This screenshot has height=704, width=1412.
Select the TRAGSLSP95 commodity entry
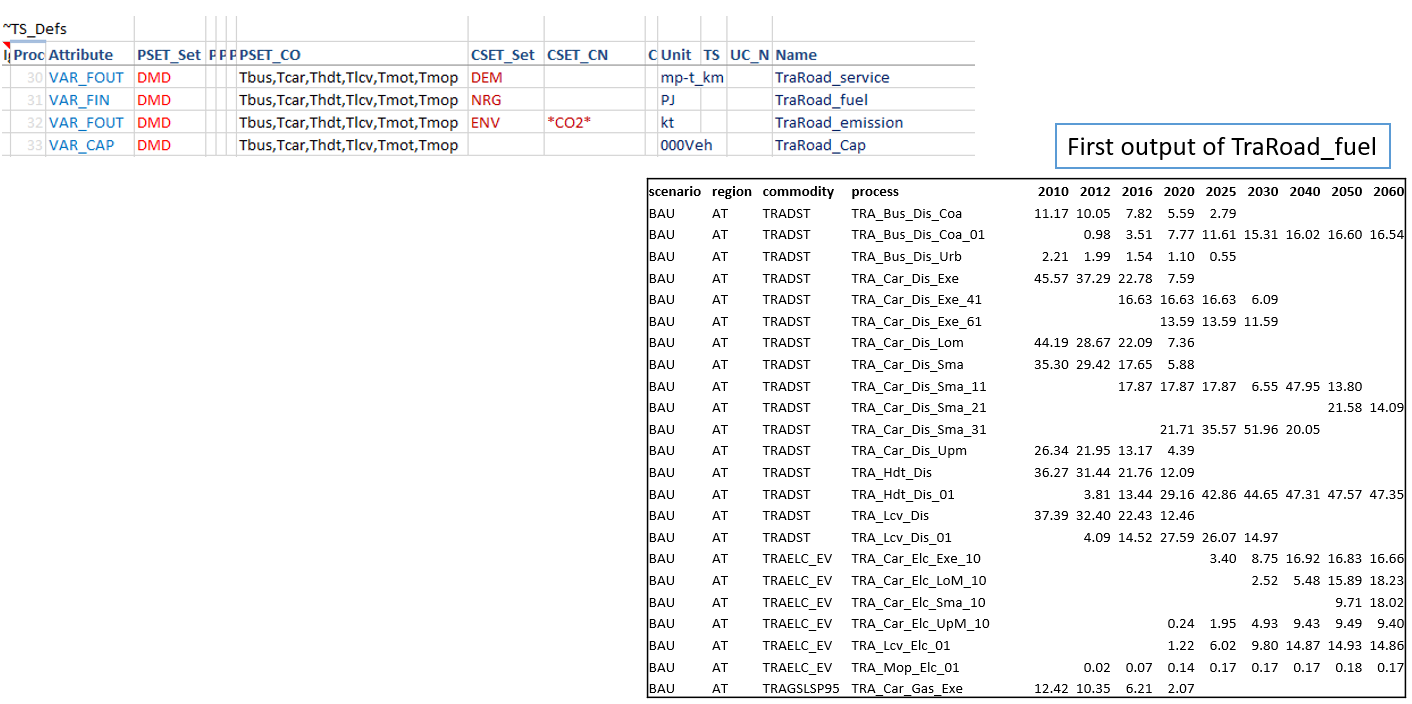(800, 689)
